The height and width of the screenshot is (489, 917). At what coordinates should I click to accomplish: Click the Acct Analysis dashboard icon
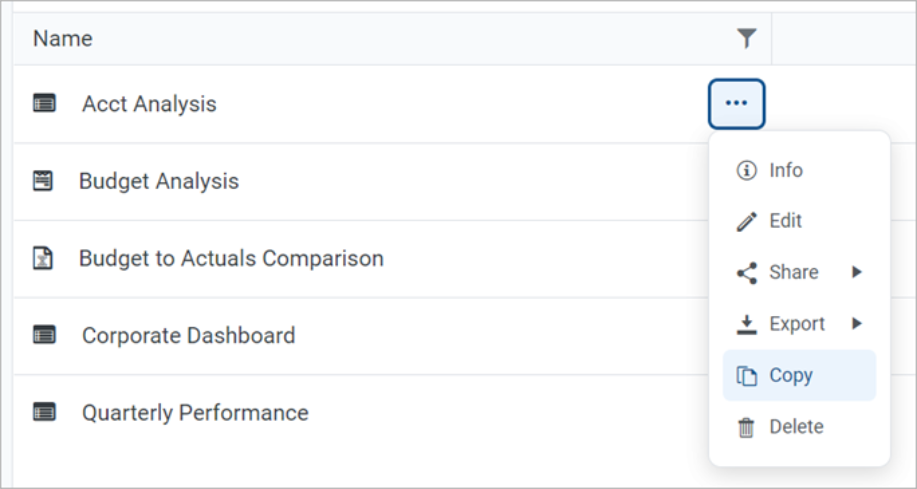(44, 103)
